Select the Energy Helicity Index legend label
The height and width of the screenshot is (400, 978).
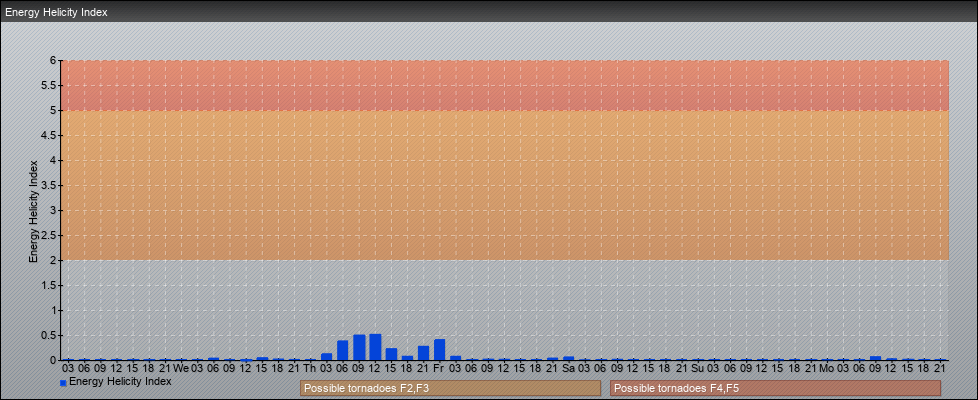tap(120, 381)
